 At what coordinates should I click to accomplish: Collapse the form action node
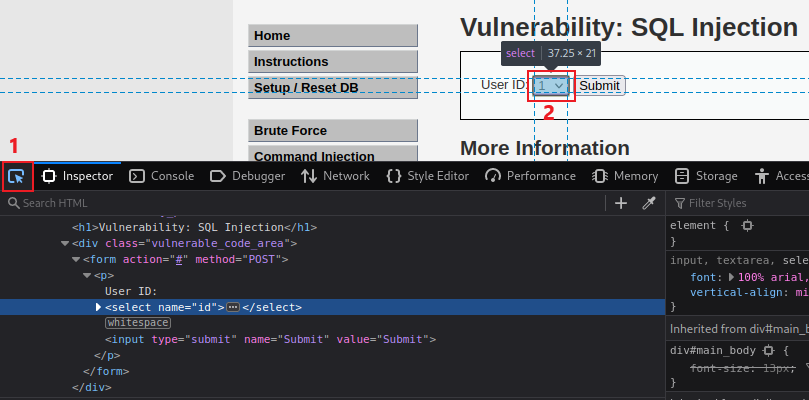pos(76,259)
